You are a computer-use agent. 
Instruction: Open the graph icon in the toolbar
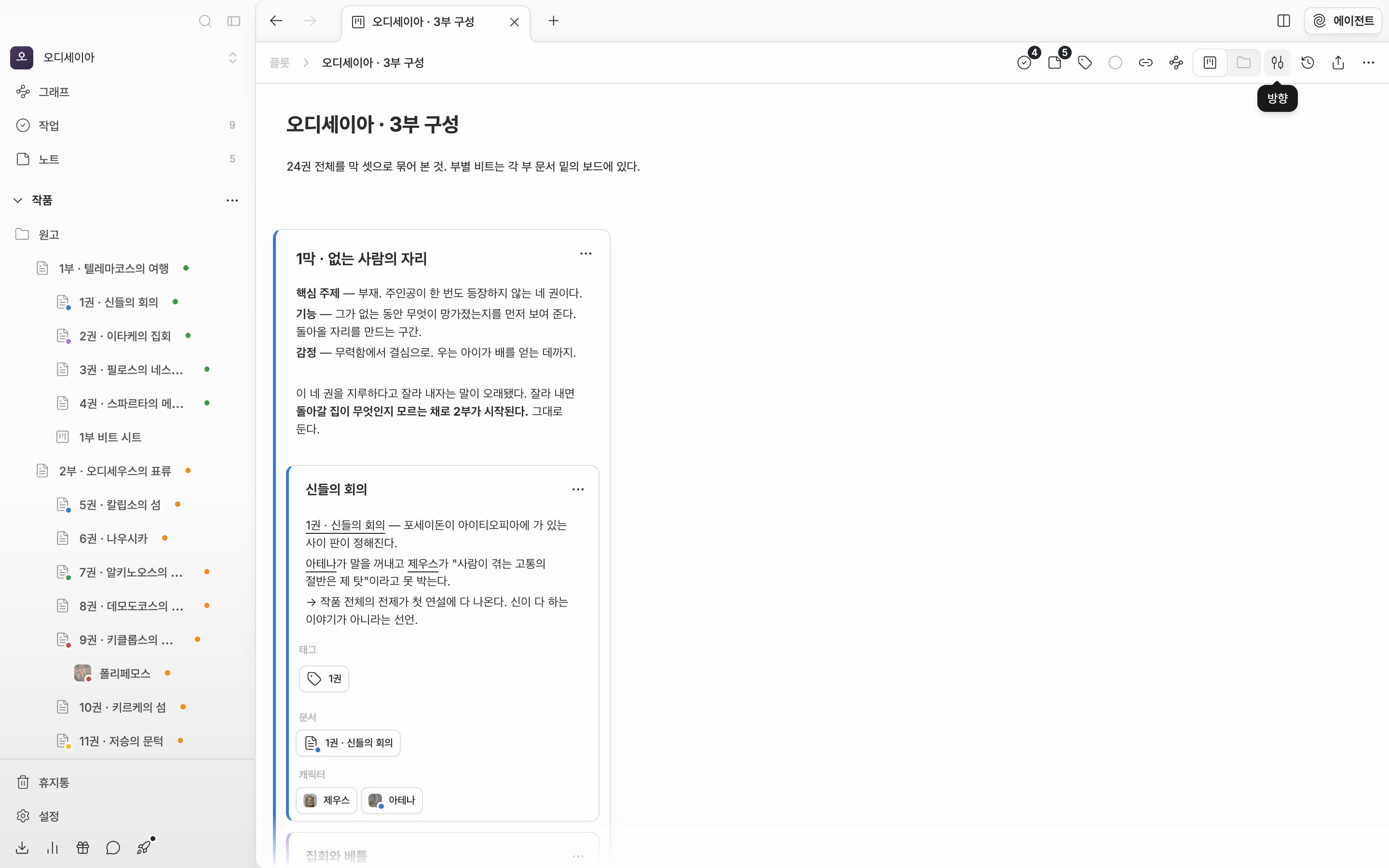point(1176,63)
